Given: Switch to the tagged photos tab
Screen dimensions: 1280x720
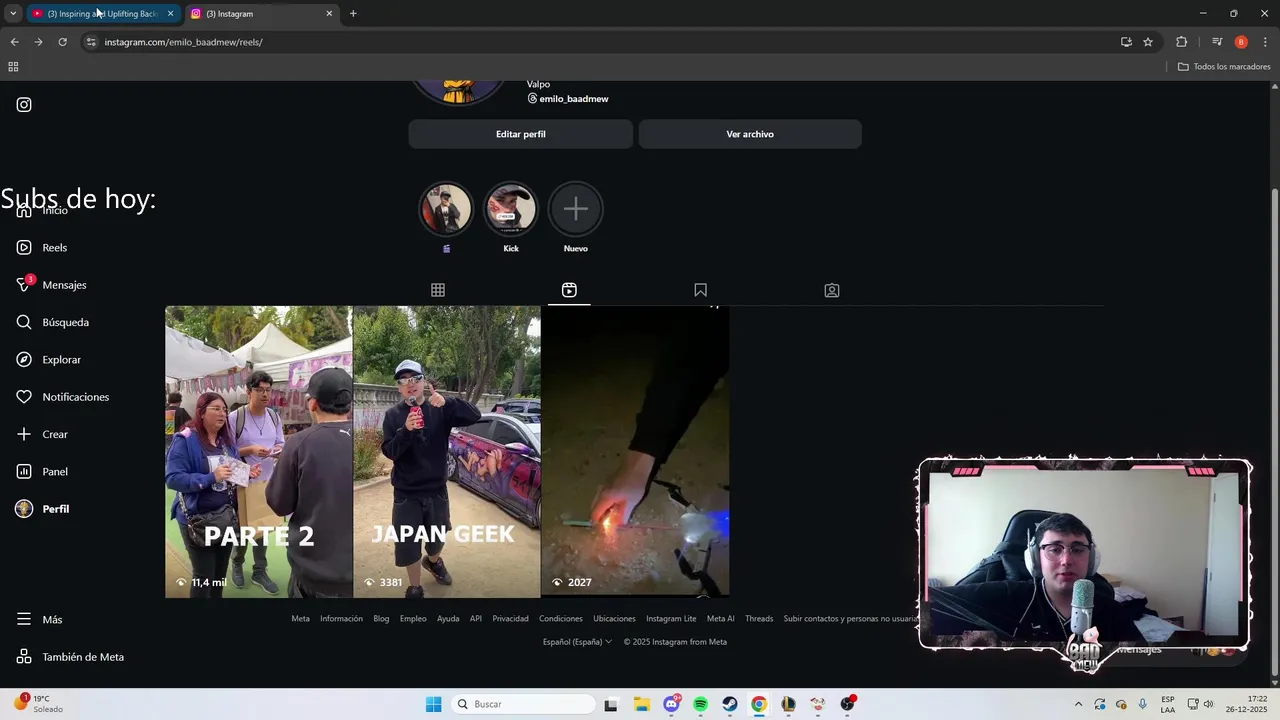Looking at the screenshot, I should point(832,290).
